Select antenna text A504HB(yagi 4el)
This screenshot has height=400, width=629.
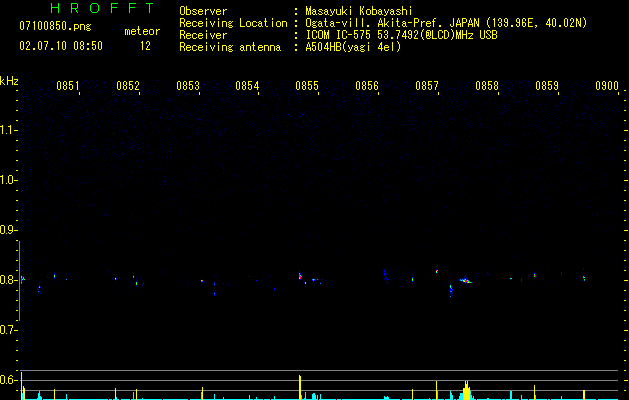pos(353,47)
